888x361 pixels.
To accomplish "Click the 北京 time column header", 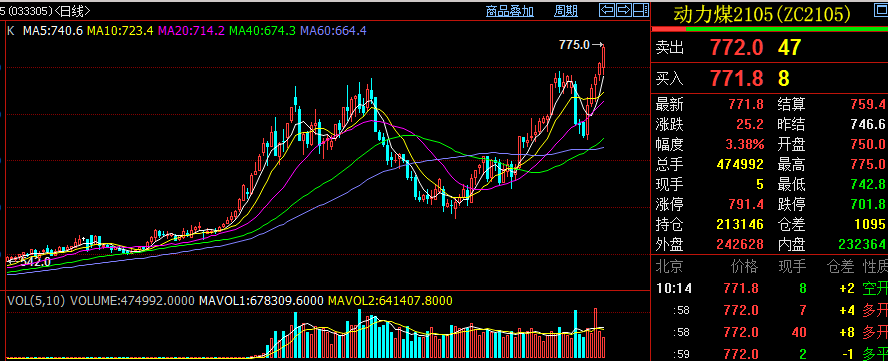I will 669,266.
